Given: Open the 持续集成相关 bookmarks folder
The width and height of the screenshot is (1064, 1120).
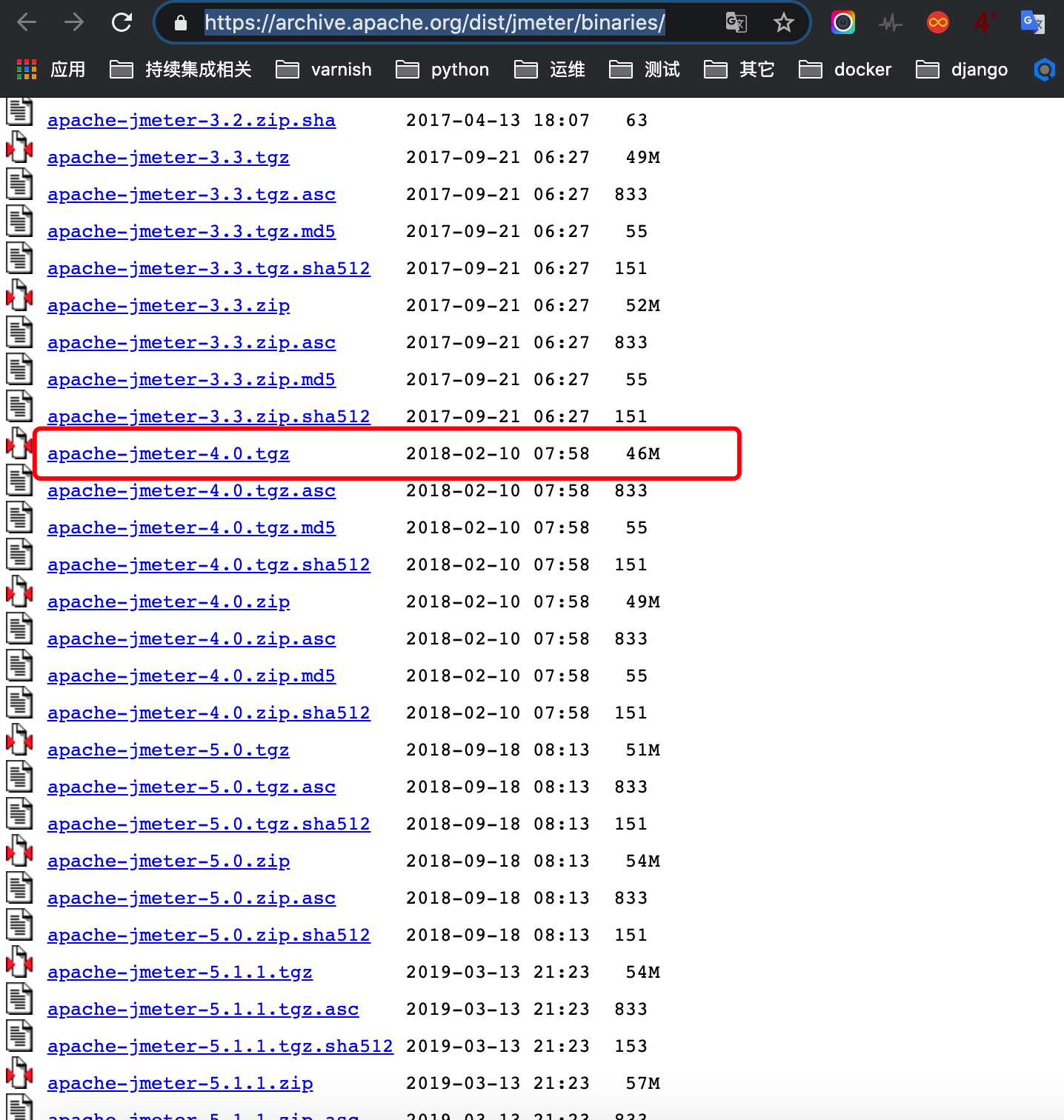Looking at the screenshot, I should tap(181, 70).
